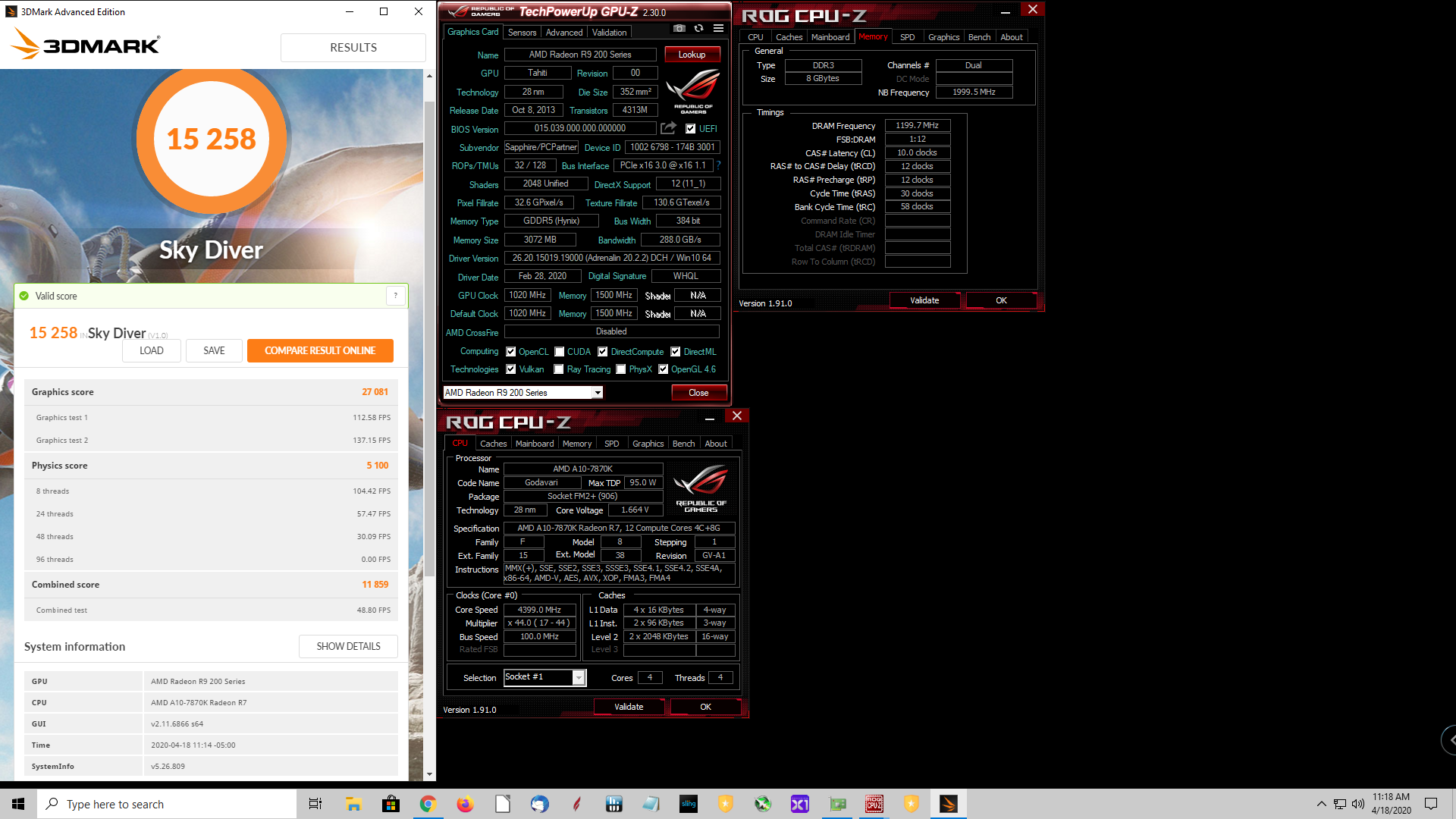1456x819 pixels.
Task: Show hidden system tray icons
Action: click(x=1322, y=804)
